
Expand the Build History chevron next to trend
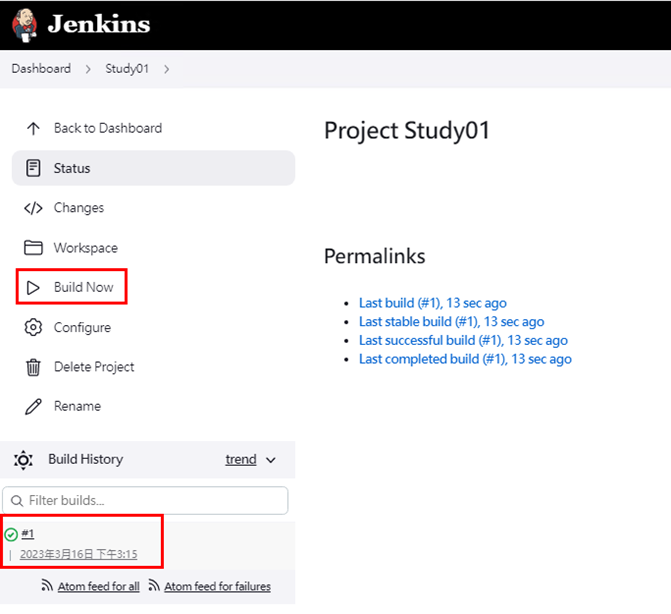(270, 460)
